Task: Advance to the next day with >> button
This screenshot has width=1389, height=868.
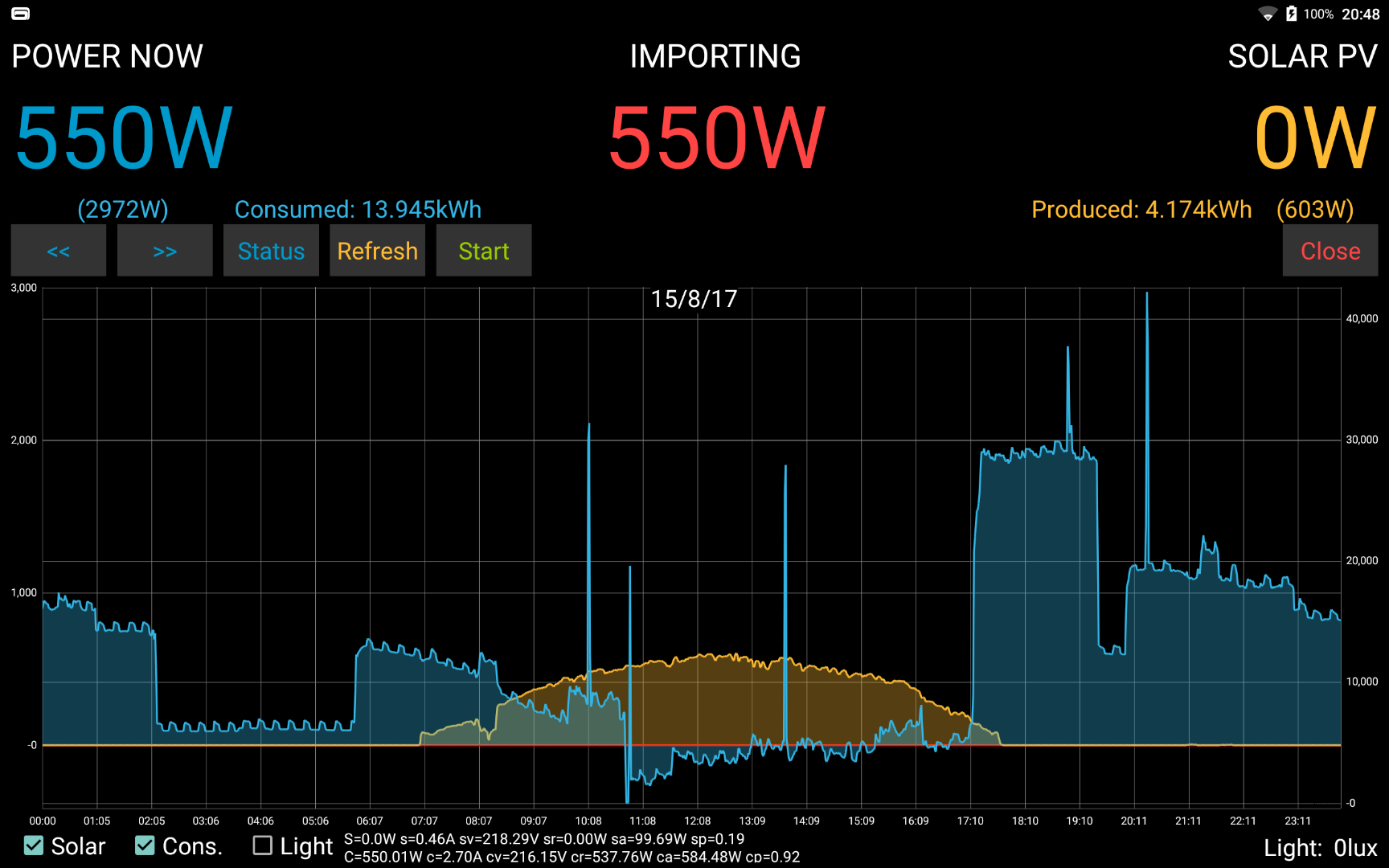Action: [x=165, y=250]
